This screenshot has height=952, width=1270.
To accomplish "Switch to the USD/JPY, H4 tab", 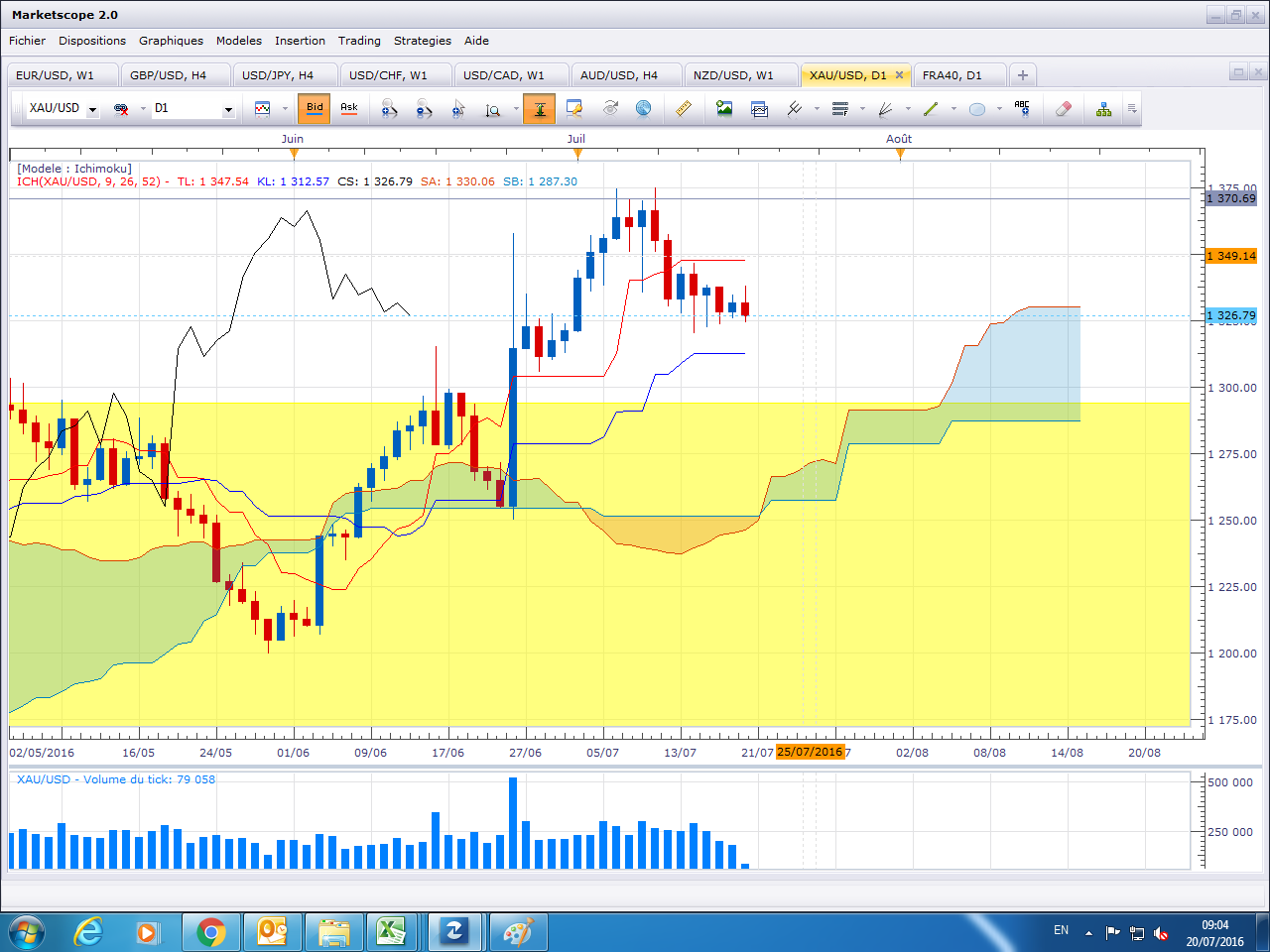I will tap(287, 75).
